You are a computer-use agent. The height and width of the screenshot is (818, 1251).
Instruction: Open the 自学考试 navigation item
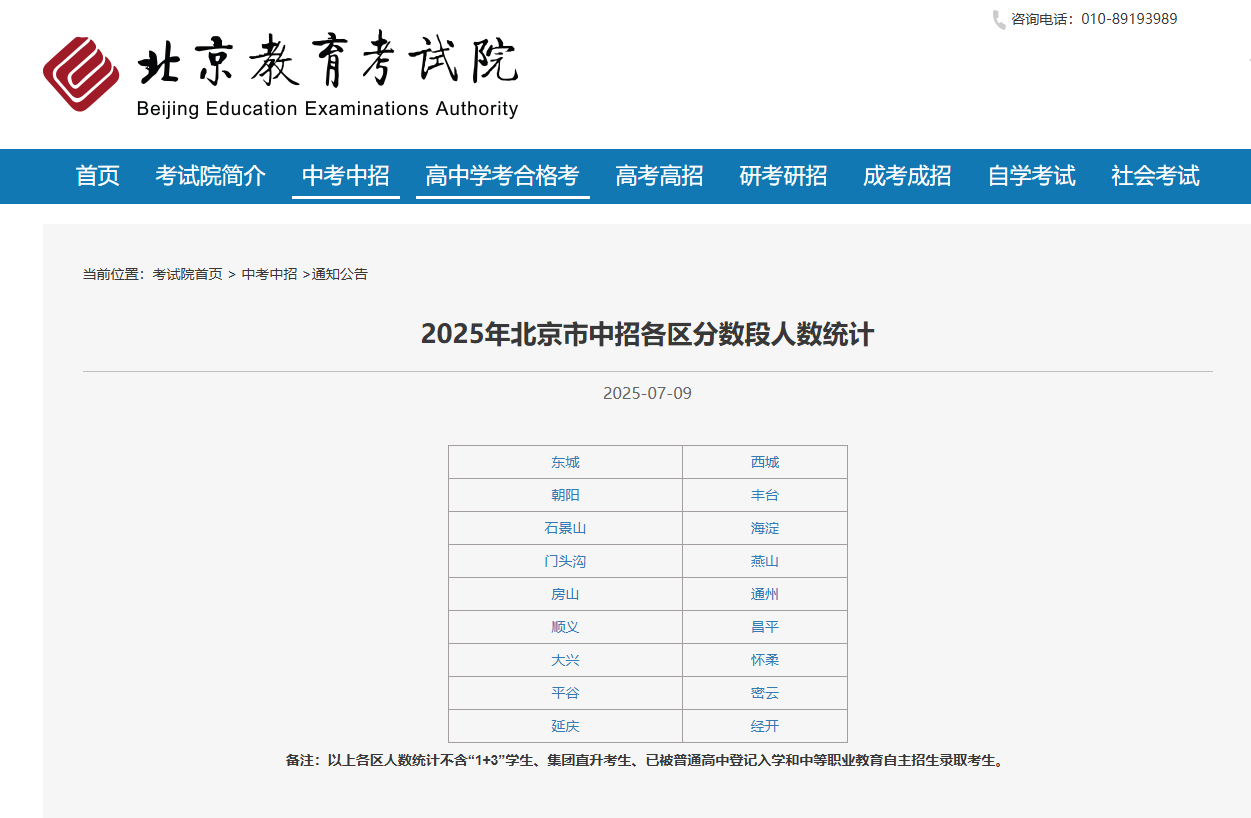coord(1032,176)
